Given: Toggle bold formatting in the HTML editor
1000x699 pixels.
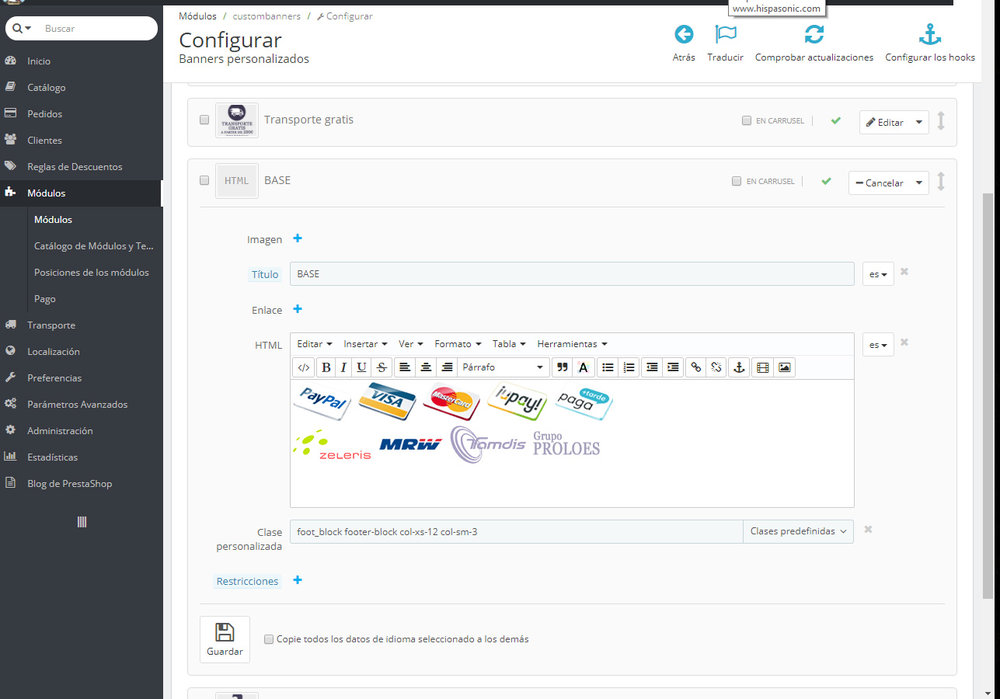Looking at the screenshot, I should pos(326,367).
